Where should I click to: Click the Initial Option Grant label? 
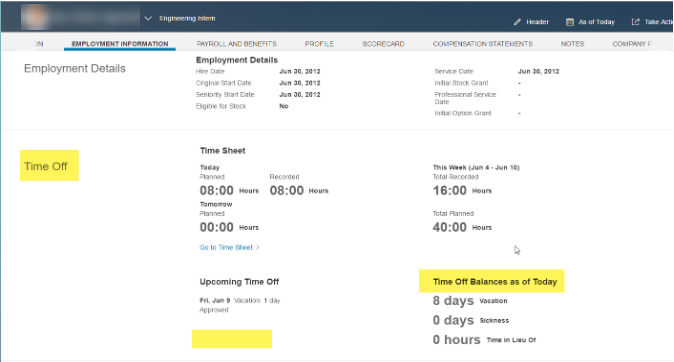tap(463, 113)
